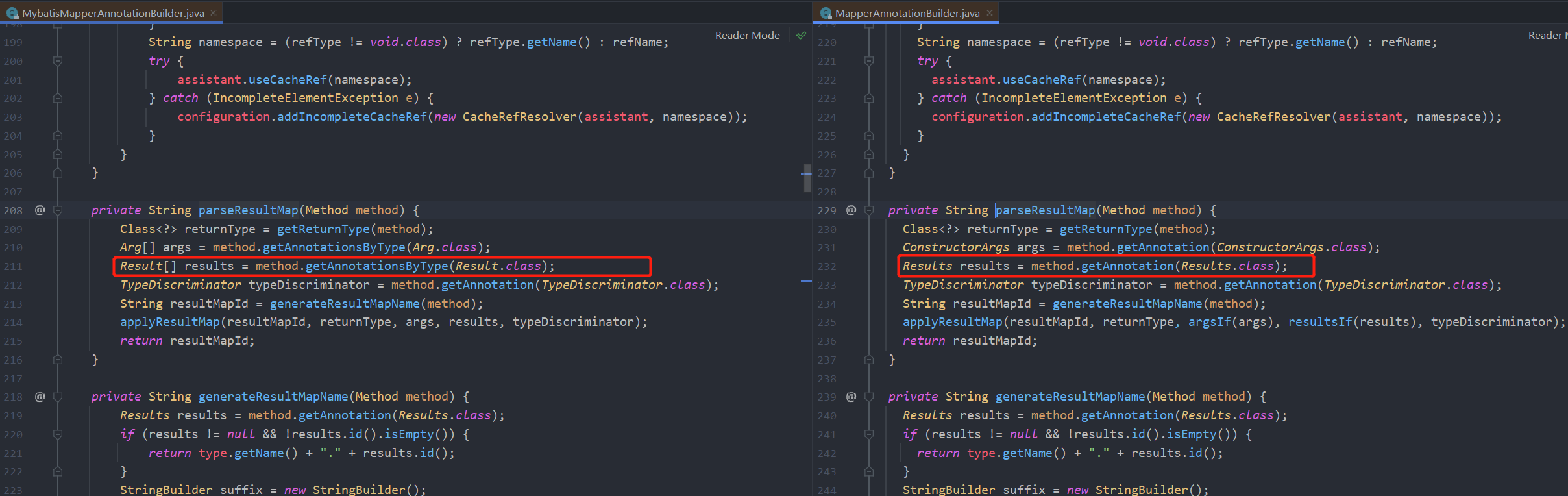The height and width of the screenshot is (496, 1568).
Task: Close the MybatisMapperAnnotationBuilder.java tab
Action: click(x=213, y=13)
